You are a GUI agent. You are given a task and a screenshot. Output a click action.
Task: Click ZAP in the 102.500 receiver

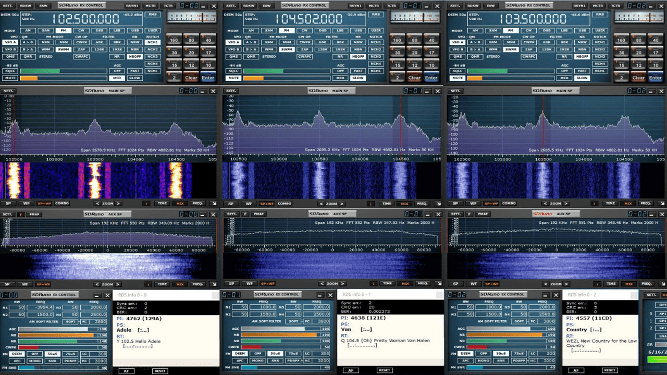[x=81, y=49]
